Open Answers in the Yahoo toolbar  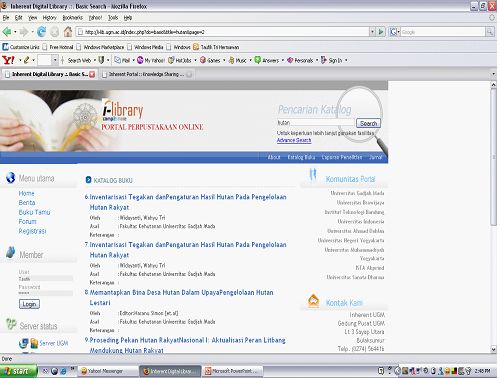coord(267,60)
